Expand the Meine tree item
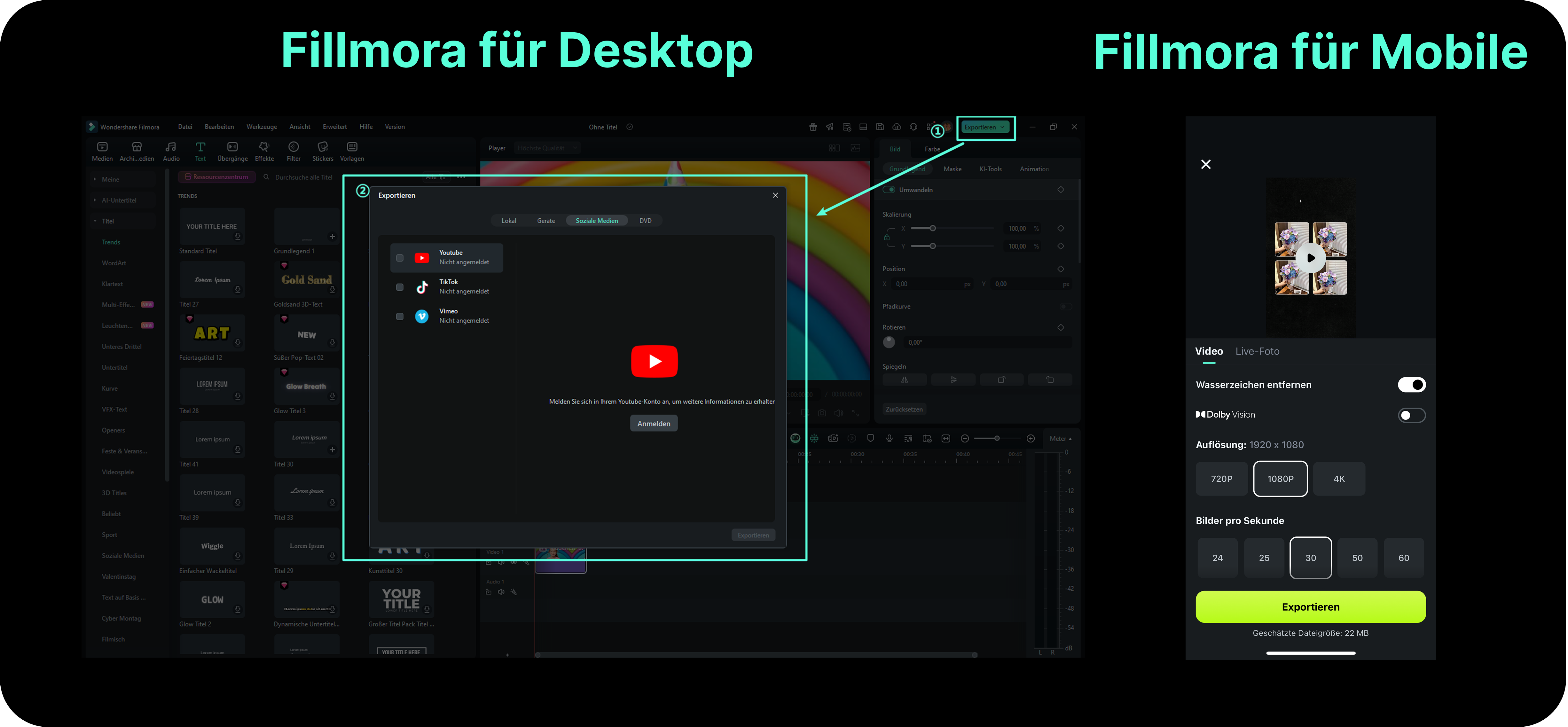1568x727 pixels. [95, 180]
